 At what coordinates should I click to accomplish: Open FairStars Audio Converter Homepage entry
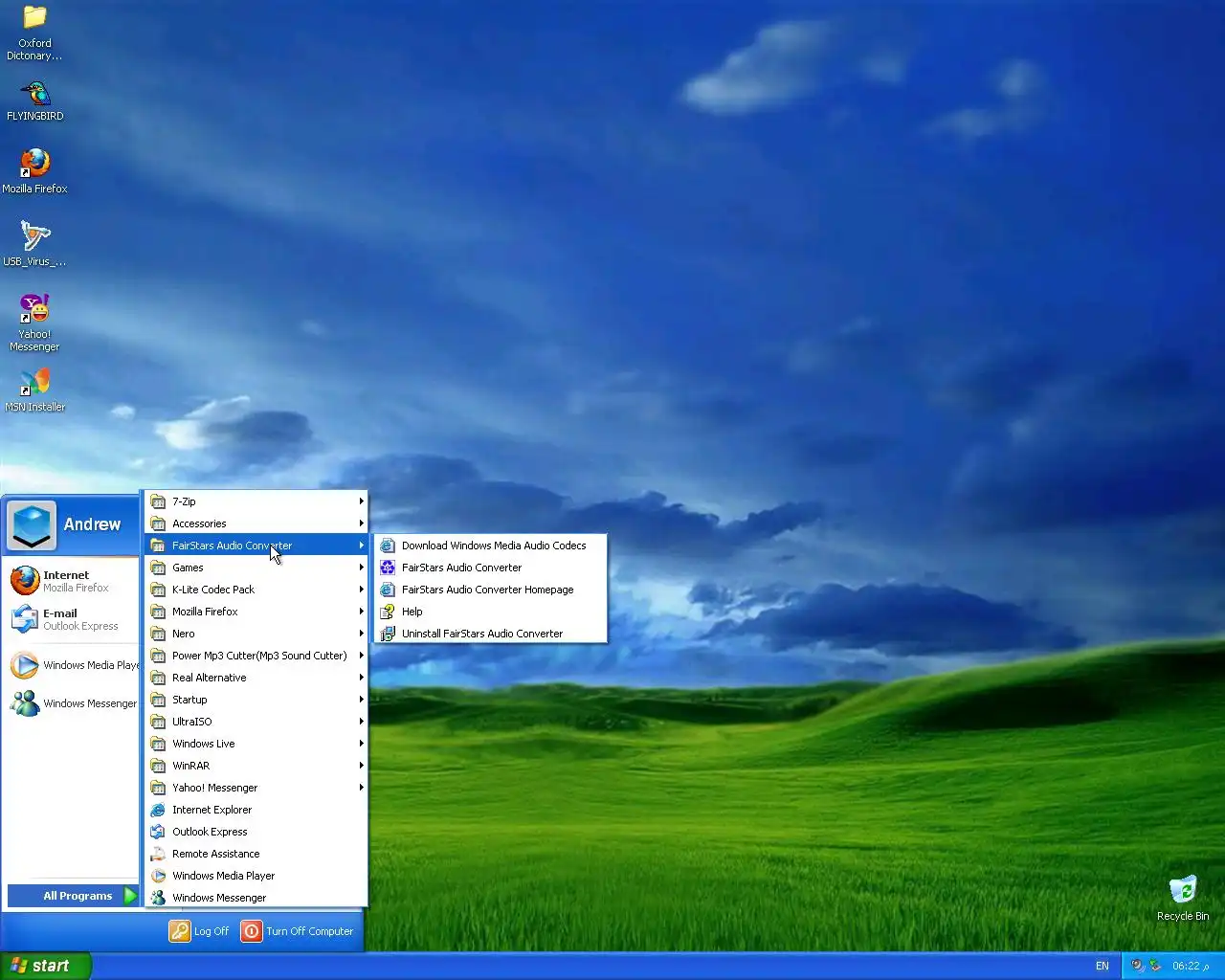(491, 590)
